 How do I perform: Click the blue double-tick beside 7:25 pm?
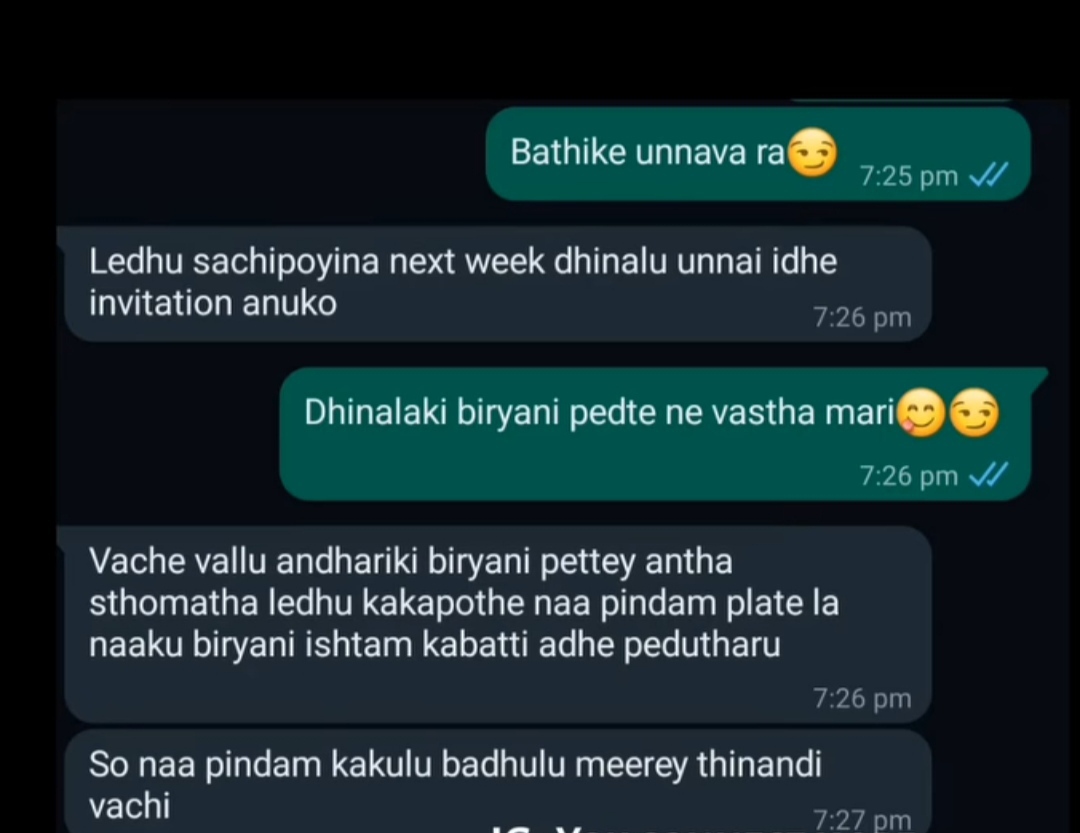[x=989, y=175]
